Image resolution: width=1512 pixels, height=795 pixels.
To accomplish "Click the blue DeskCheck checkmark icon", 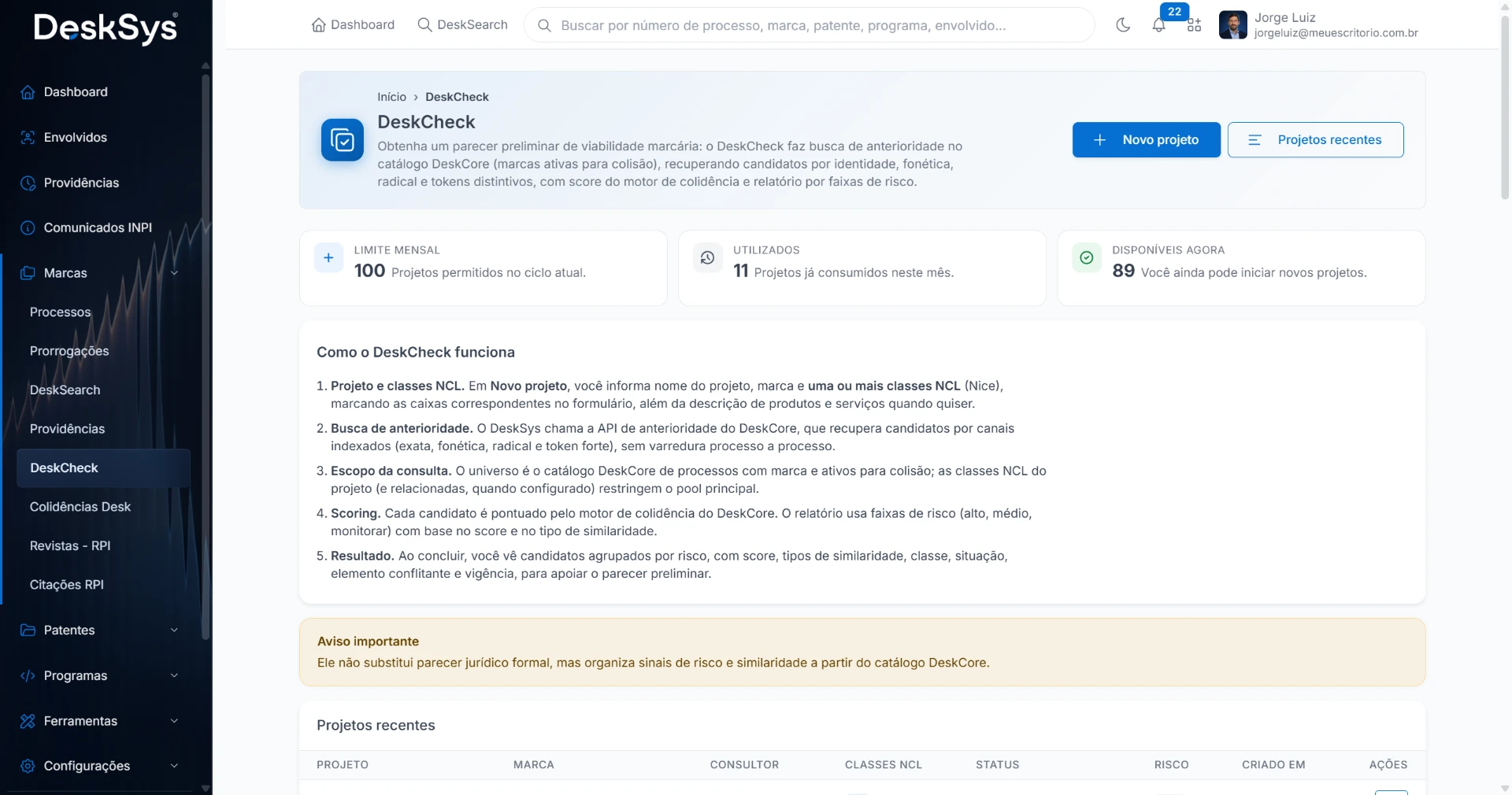I will coord(343,140).
